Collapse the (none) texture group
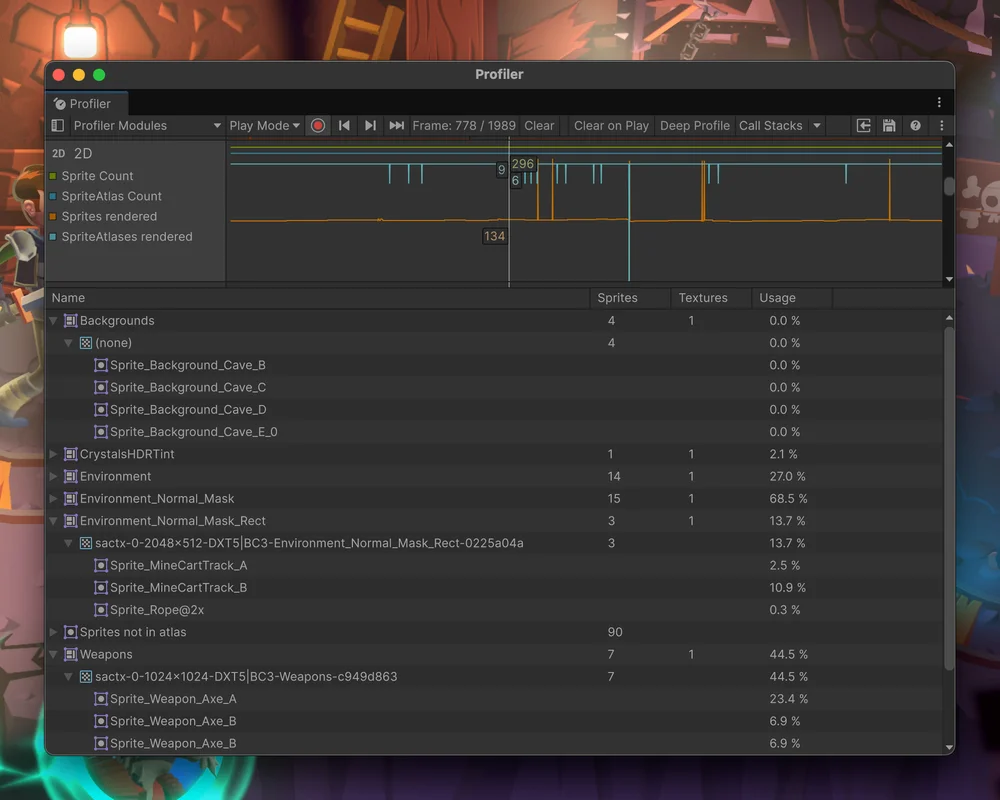Screen dimensions: 1000x800 point(69,343)
